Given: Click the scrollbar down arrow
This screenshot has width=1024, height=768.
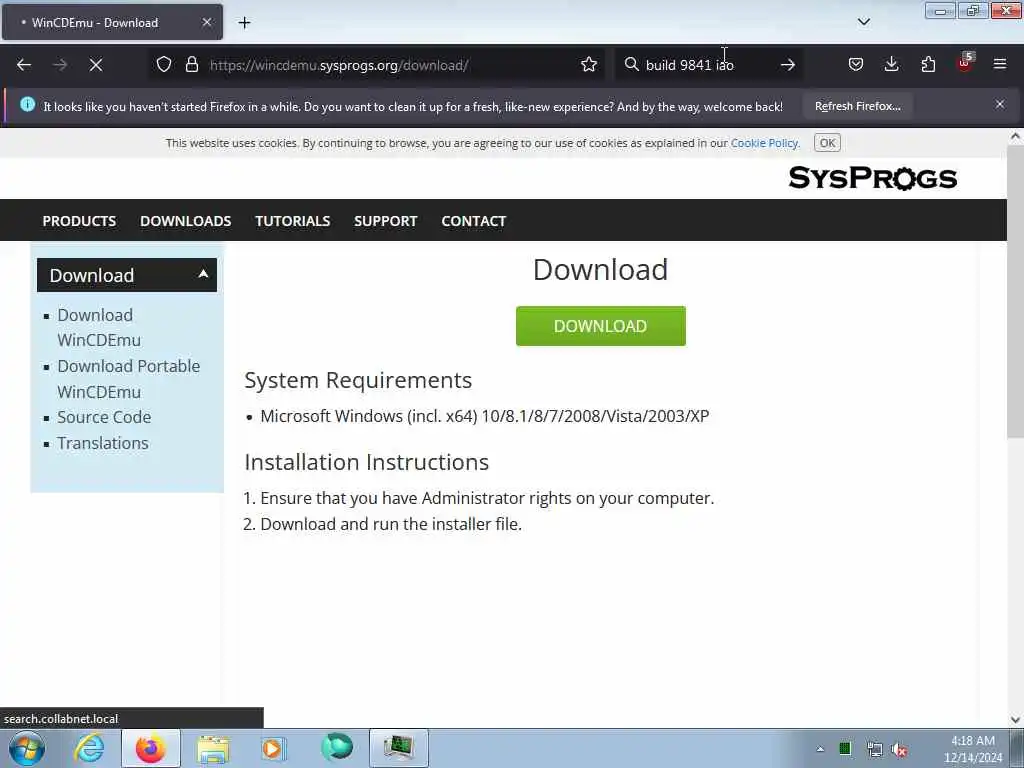Looking at the screenshot, I should point(1015,720).
